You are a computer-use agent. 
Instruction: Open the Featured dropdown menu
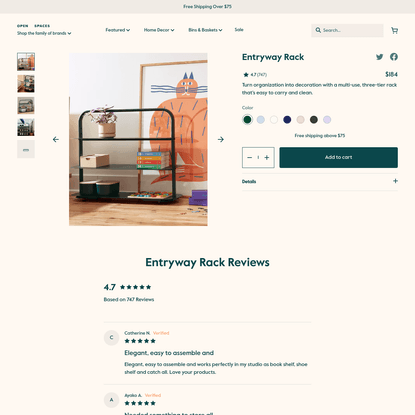[118, 30]
